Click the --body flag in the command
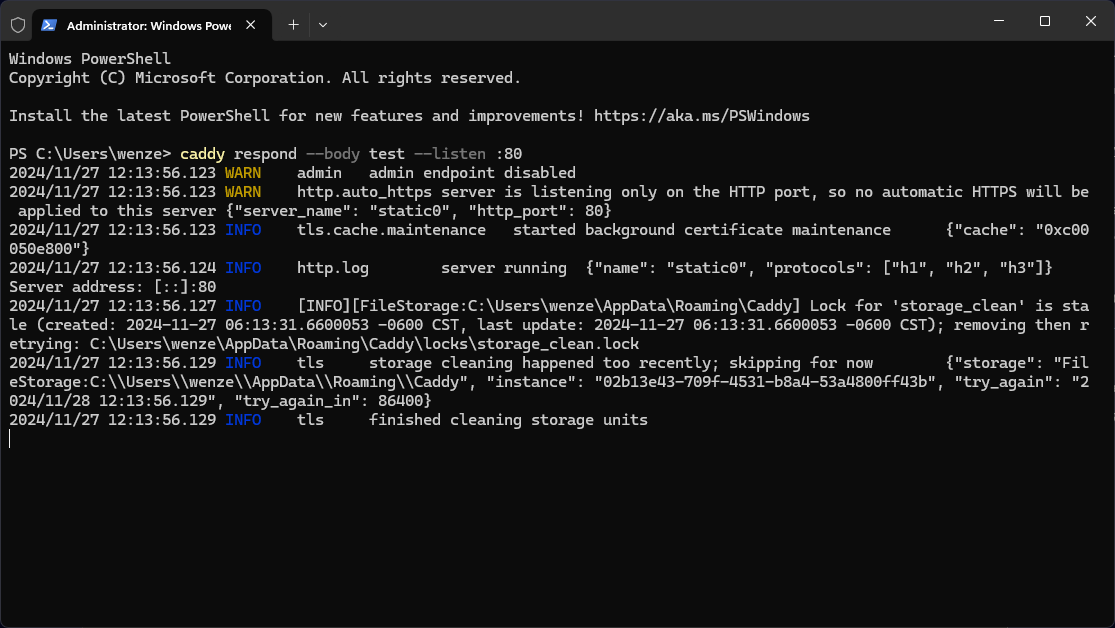This screenshot has height=628, width=1115. [333, 154]
